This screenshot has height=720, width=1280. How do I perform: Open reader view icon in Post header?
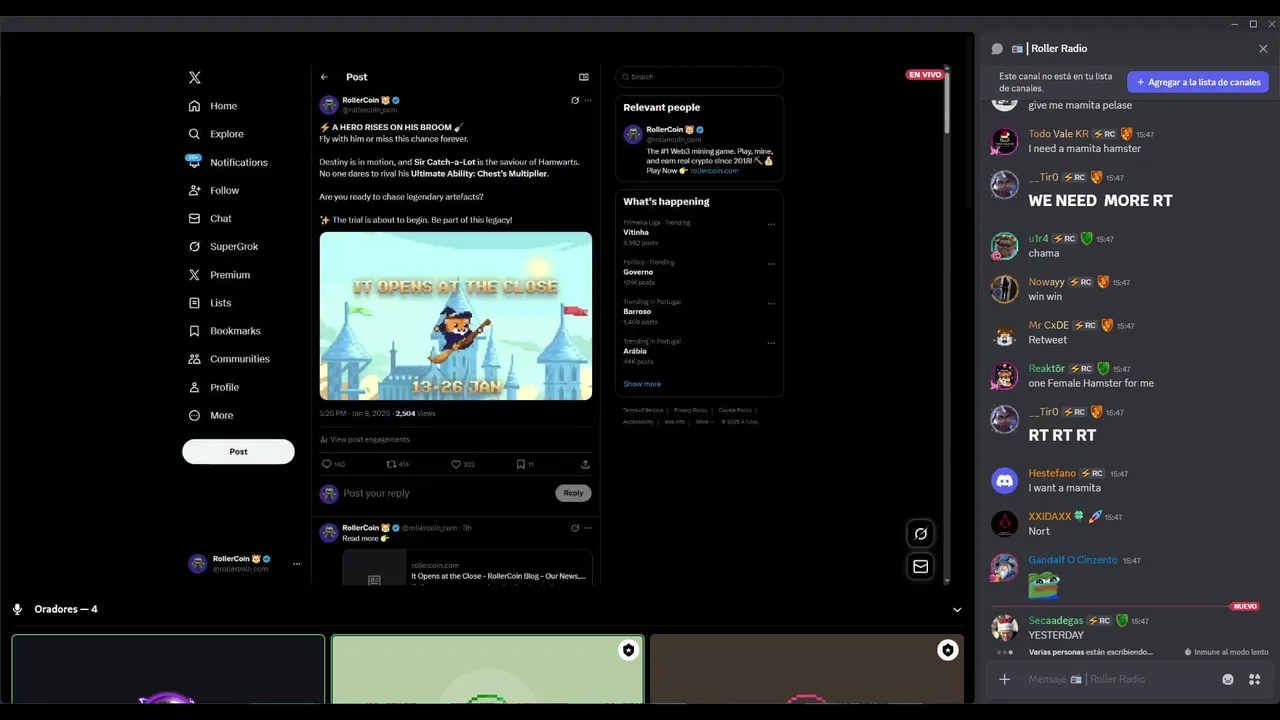point(584,77)
